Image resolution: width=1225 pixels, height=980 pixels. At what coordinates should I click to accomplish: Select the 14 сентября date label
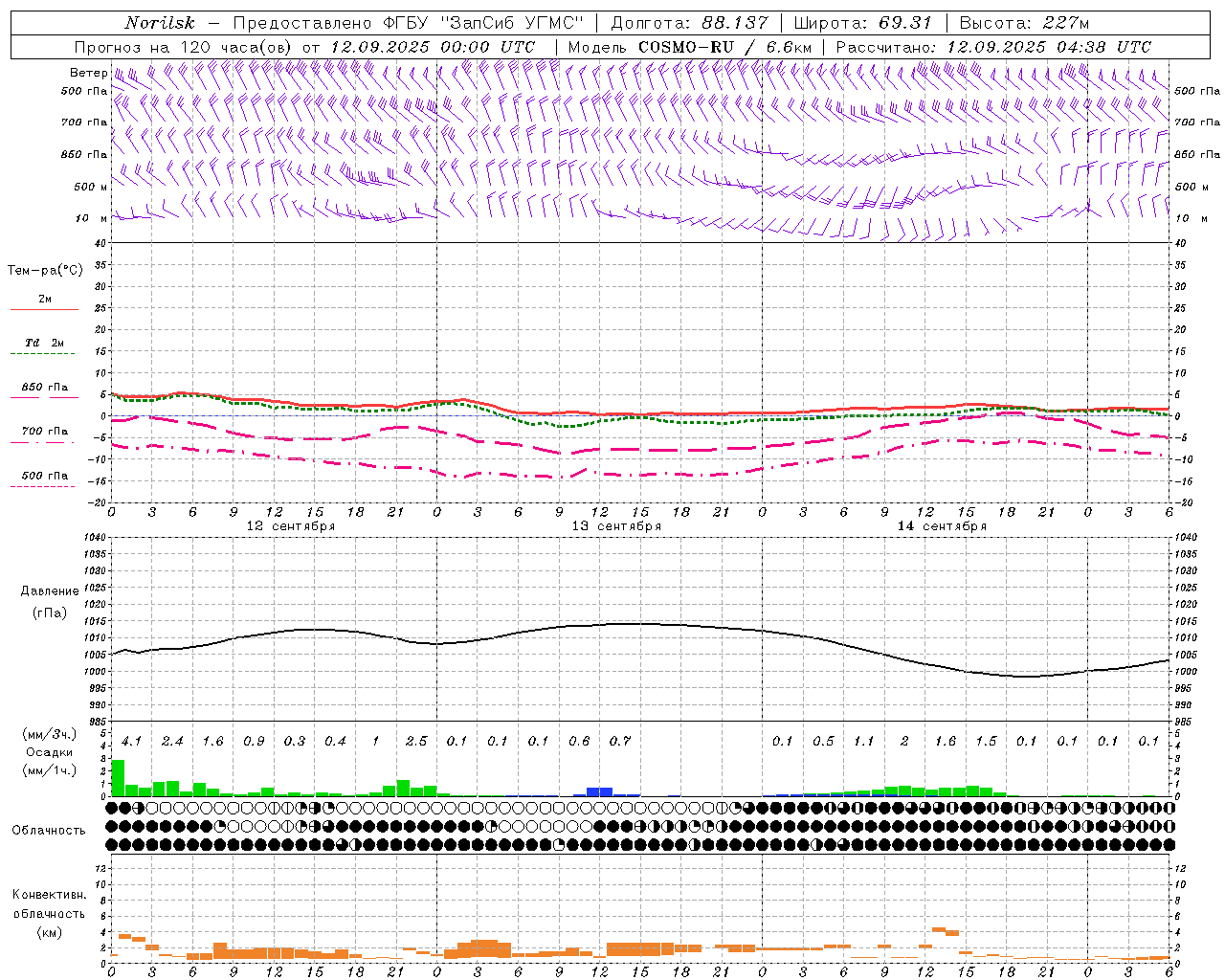tap(941, 526)
